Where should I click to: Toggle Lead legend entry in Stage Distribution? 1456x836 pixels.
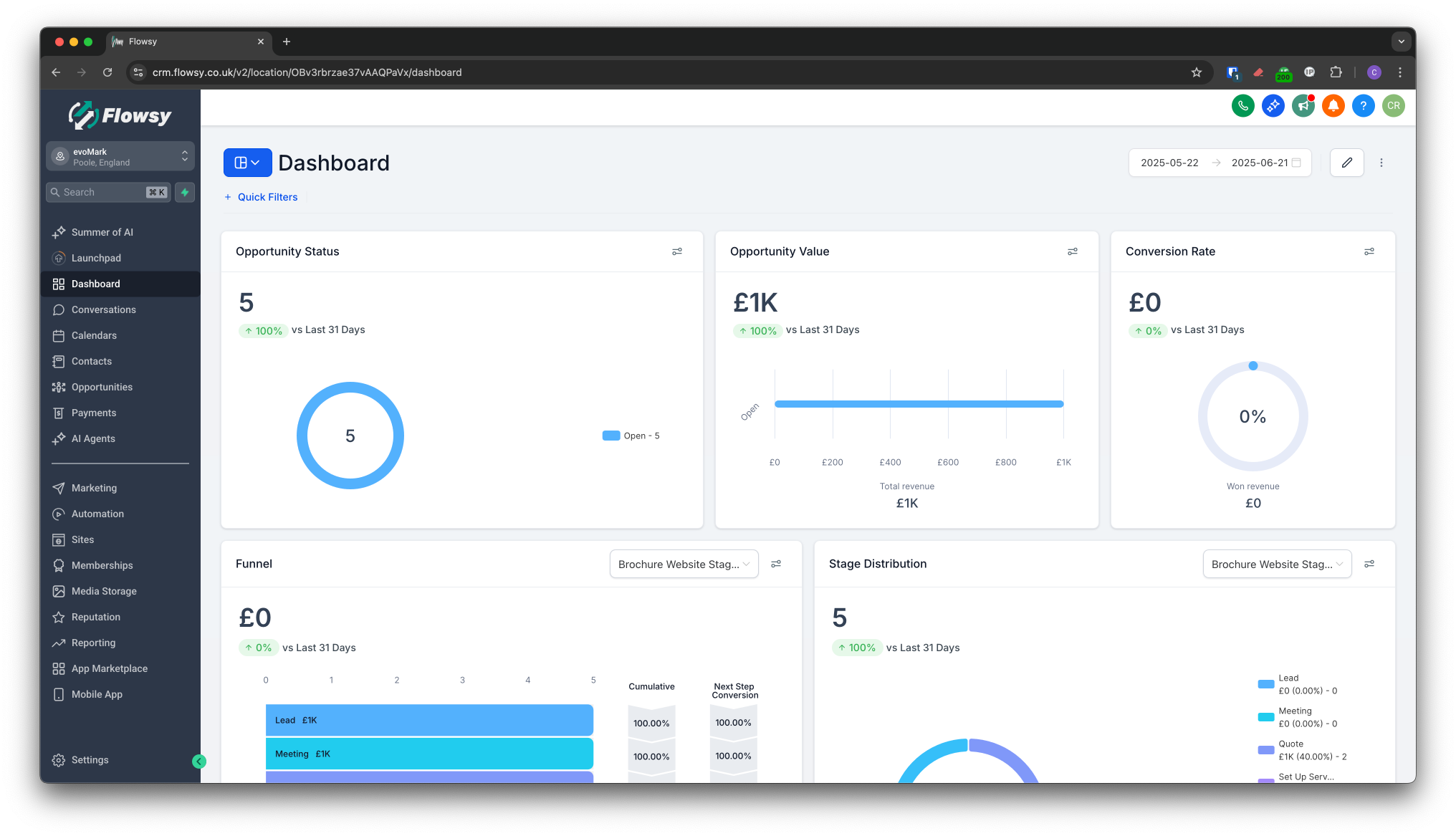coord(1298,684)
